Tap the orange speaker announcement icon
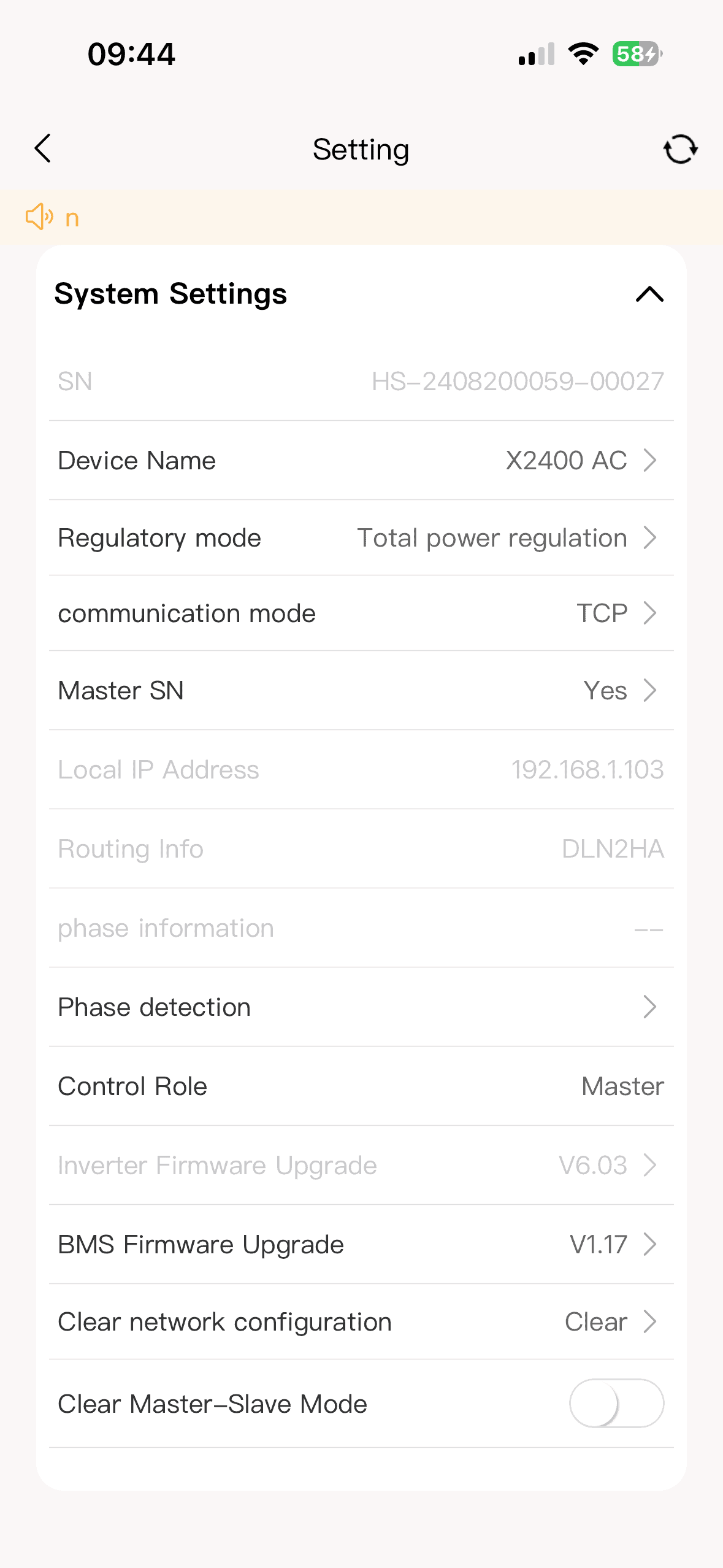Screen dimensions: 723x1568 tap(39, 217)
